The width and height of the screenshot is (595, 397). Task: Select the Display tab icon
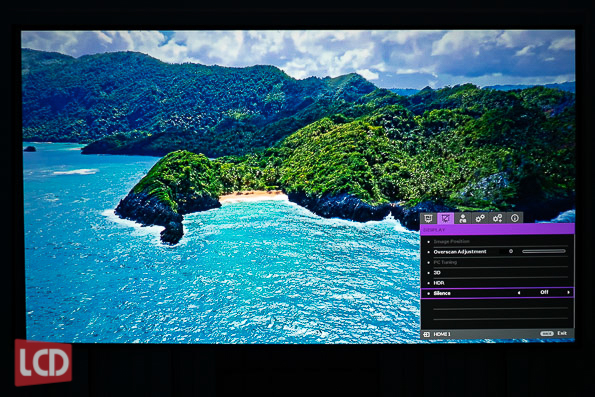(x=445, y=218)
